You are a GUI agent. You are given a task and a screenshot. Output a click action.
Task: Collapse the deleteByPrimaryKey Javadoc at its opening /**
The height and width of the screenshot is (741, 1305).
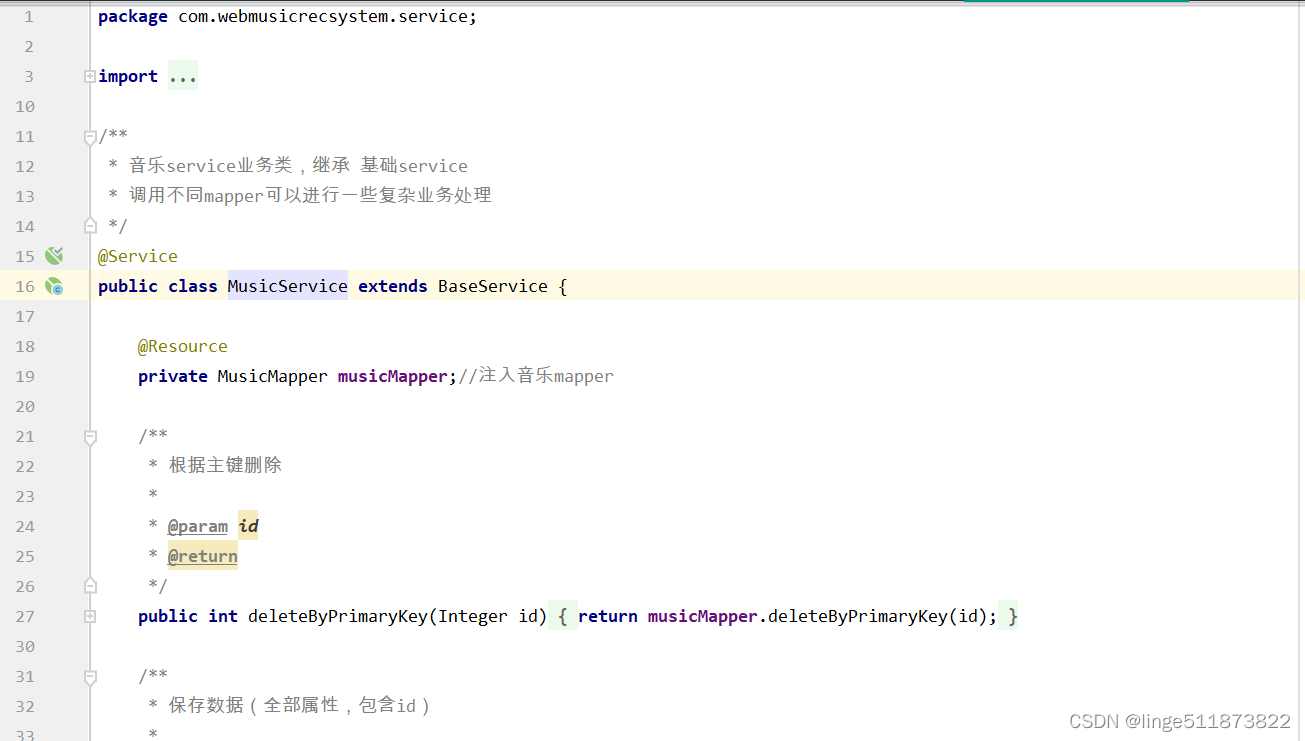(90, 437)
